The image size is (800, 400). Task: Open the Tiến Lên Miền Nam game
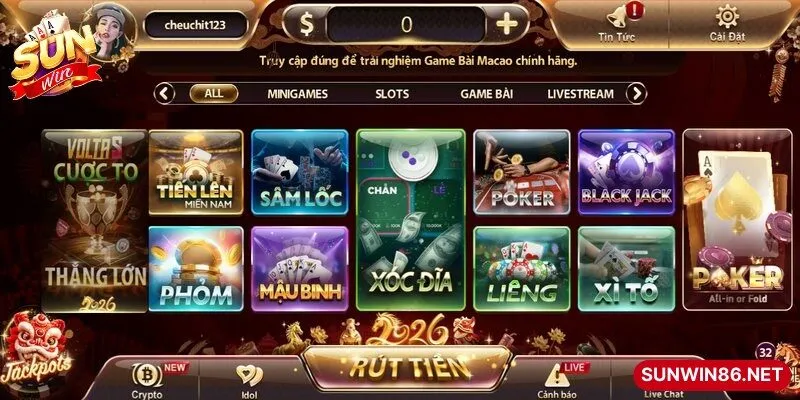(x=196, y=172)
